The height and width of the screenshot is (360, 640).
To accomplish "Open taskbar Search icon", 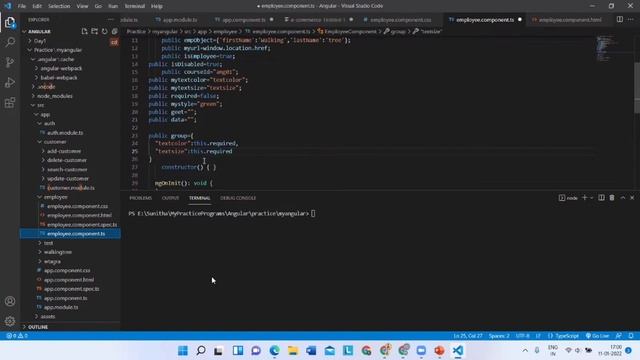I will (x=201, y=350).
